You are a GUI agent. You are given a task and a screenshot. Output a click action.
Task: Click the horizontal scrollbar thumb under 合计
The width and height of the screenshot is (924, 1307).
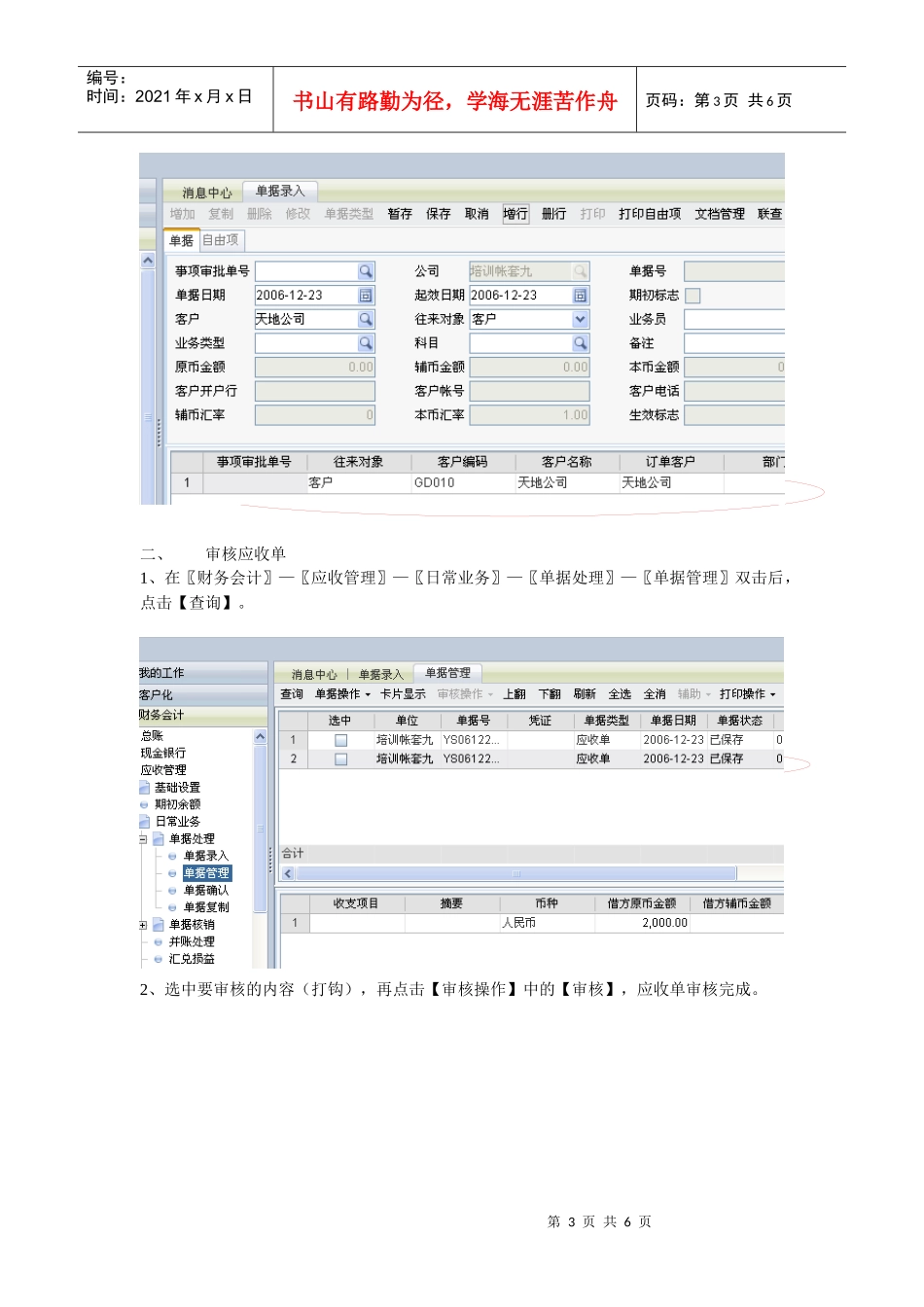click(516, 873)
